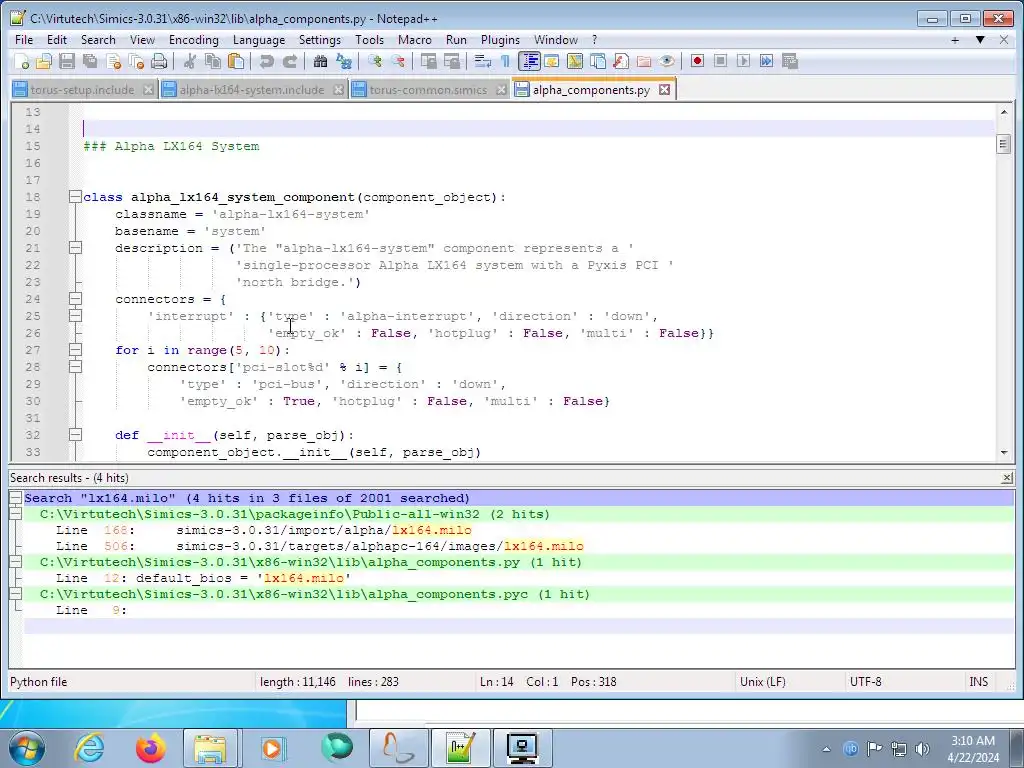Click the New file toolbar icon

tap(22, 61)
